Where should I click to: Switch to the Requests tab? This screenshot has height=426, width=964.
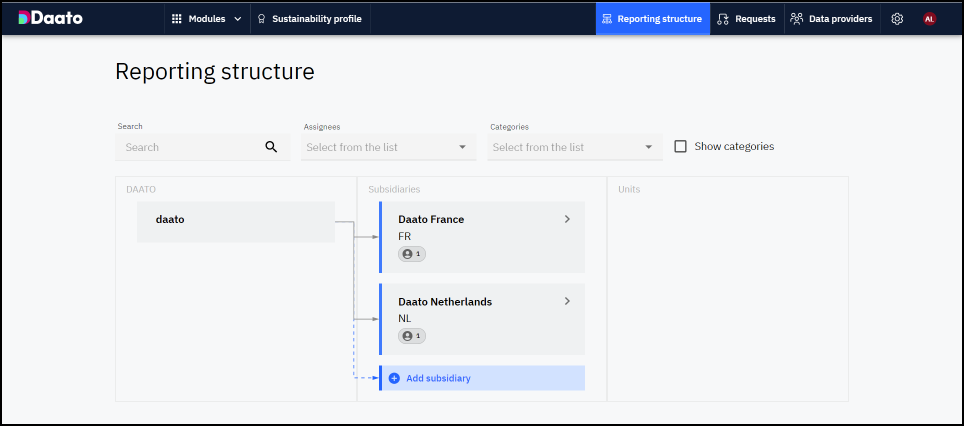click(x=746, y=19)
